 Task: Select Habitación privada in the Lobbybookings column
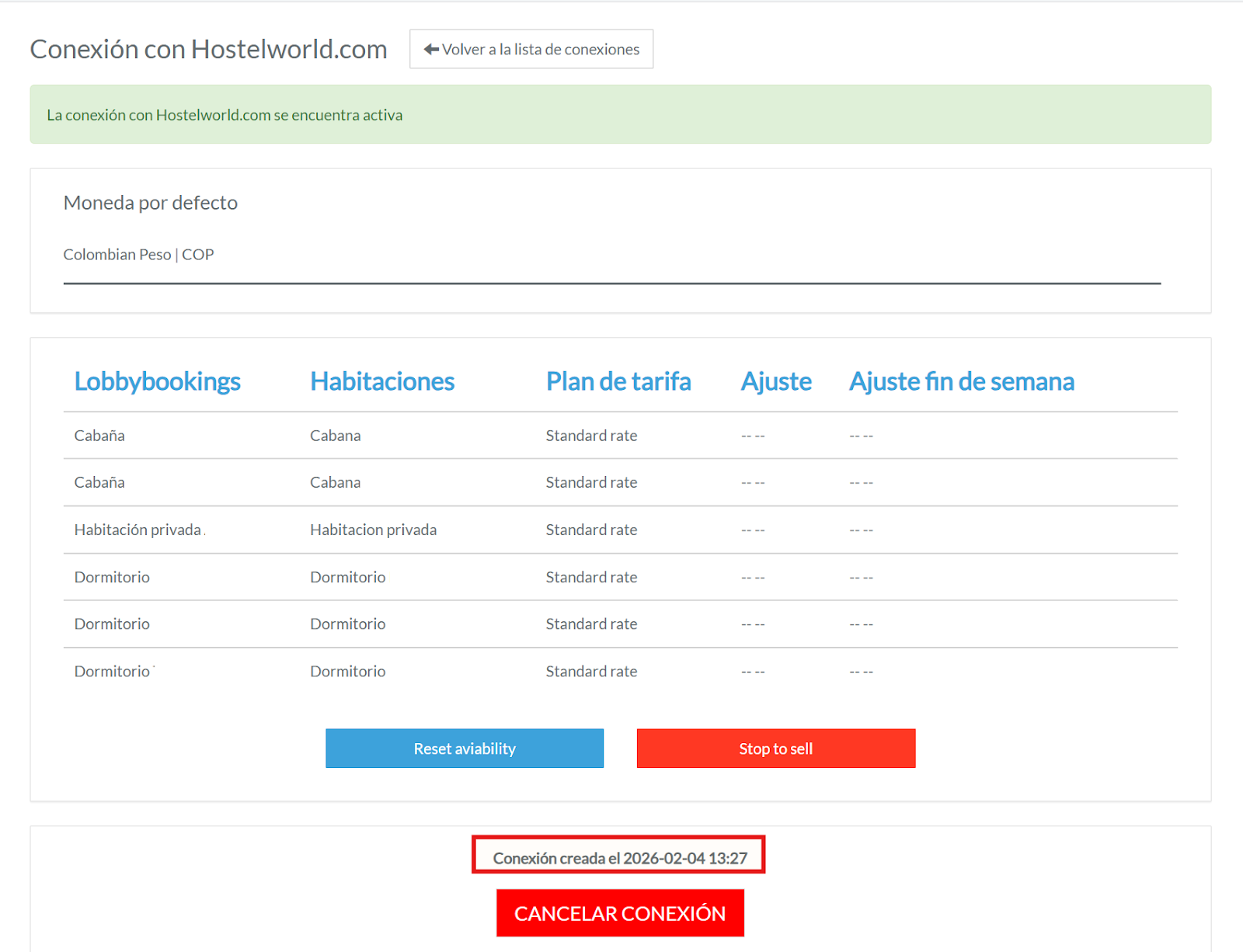[x=138, y=530]
